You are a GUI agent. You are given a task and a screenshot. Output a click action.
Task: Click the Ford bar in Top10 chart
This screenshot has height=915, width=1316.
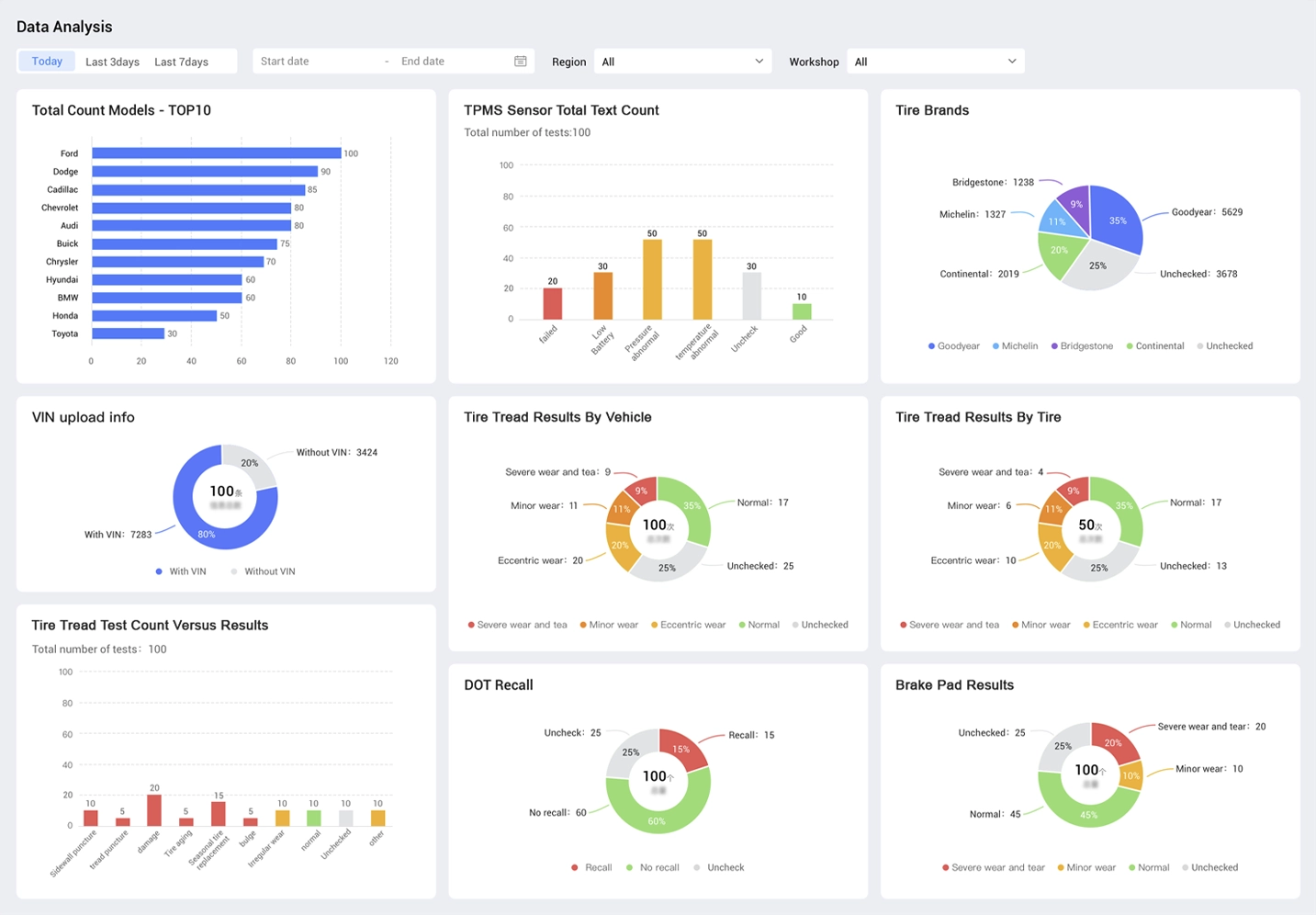(216, 153)
